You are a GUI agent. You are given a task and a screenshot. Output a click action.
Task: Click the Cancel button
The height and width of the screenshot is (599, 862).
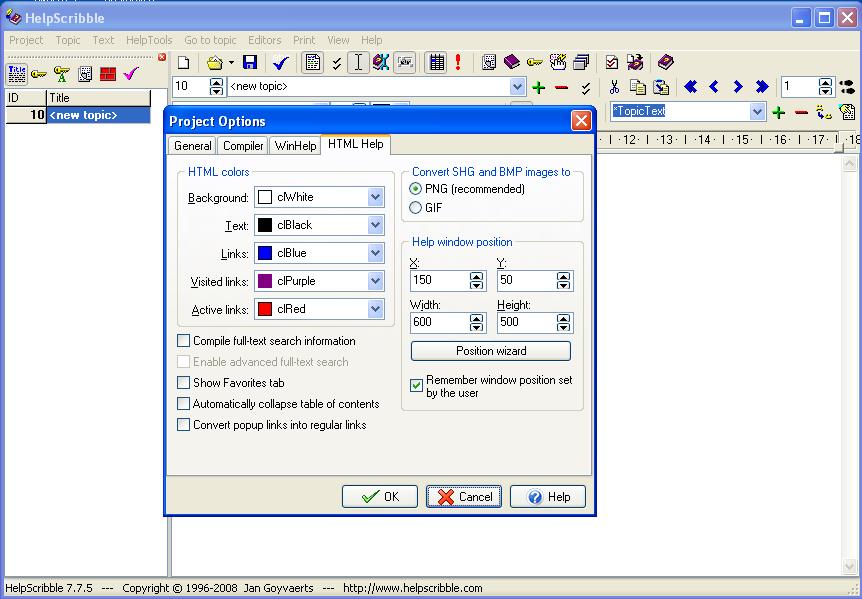[464, 497]
